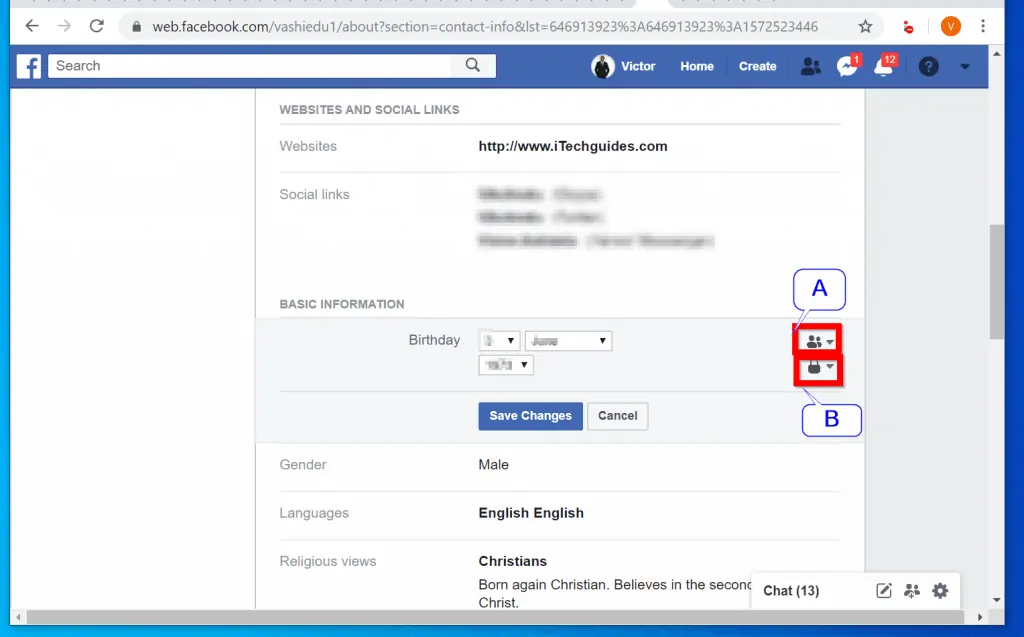Open the account menu down arrow
Viewport: 1024px width, 637px height.
tap(965, 67)
